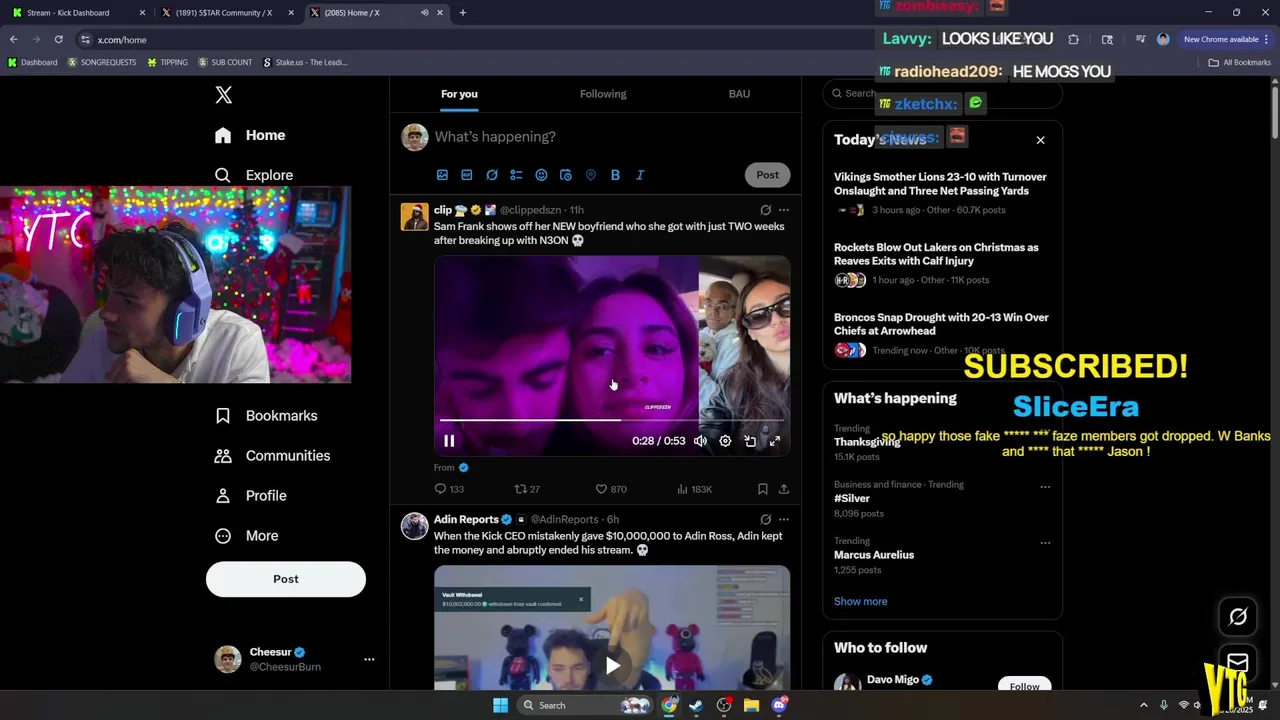Screen dimensions: 1280x720
Task: Click the large sidebar Post button
Action: [x=286, y=579]
